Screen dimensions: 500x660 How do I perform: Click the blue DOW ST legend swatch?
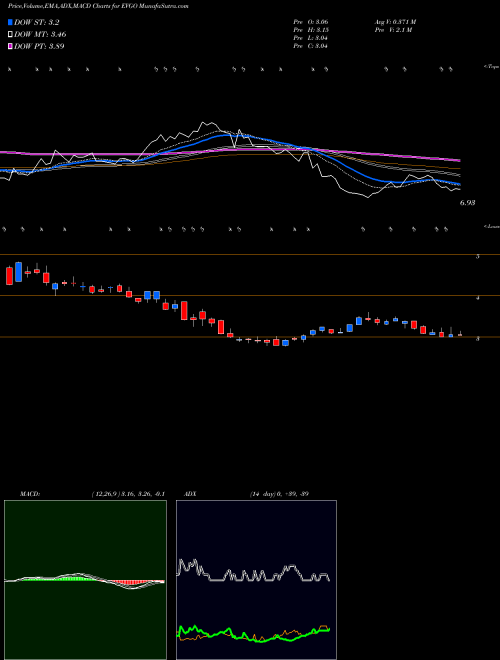(x=10, y=22)
